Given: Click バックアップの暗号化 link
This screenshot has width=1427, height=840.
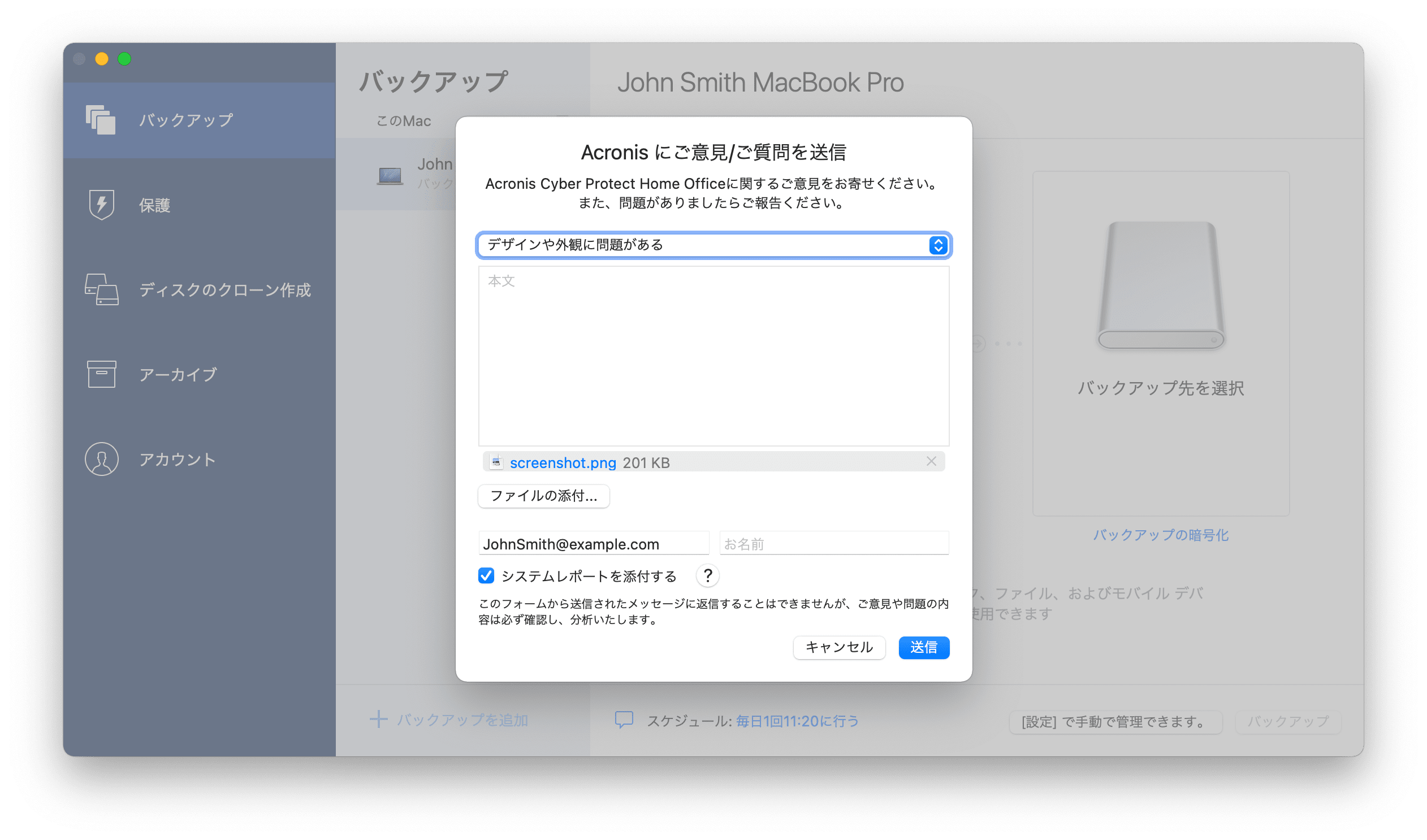Looking at the screenshot, I should click(1161, 535).
